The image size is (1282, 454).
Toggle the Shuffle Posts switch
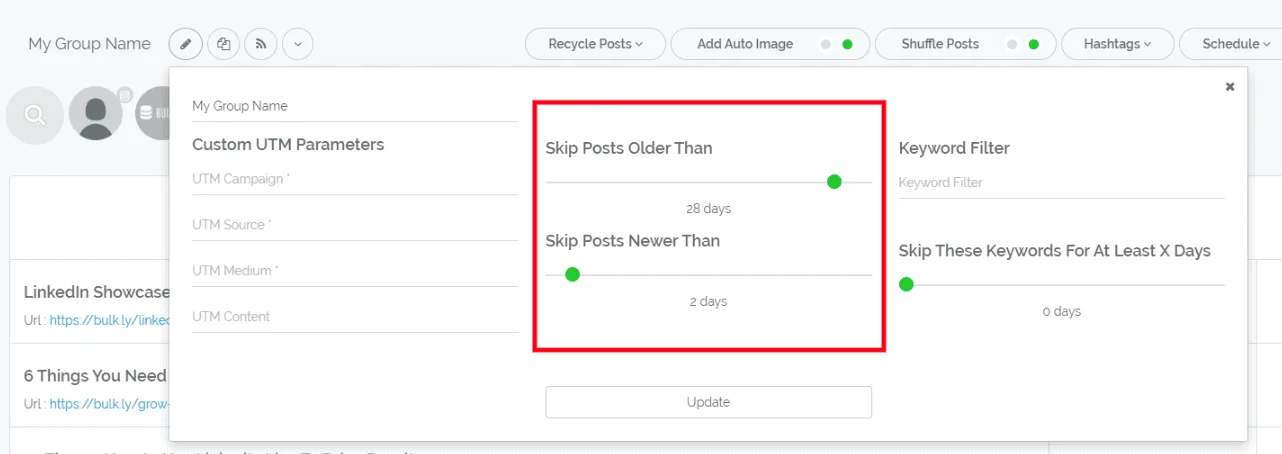click(x=1024, y=44)
